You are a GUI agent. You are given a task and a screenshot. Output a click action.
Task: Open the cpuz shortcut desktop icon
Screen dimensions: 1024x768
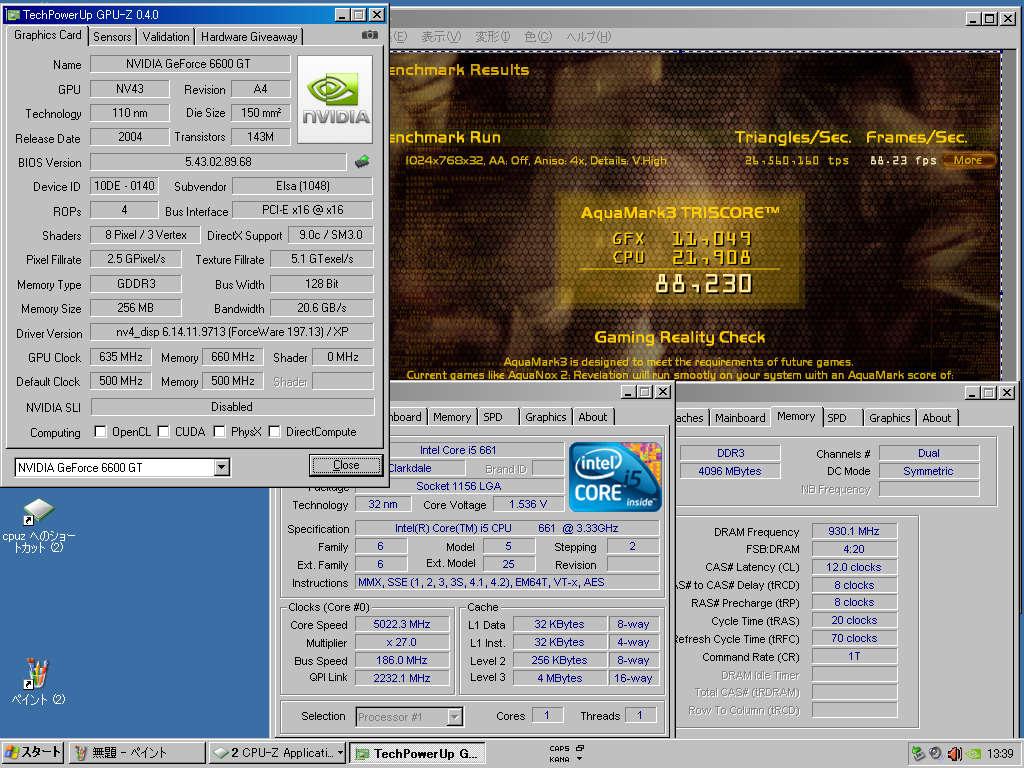(39, 526)
